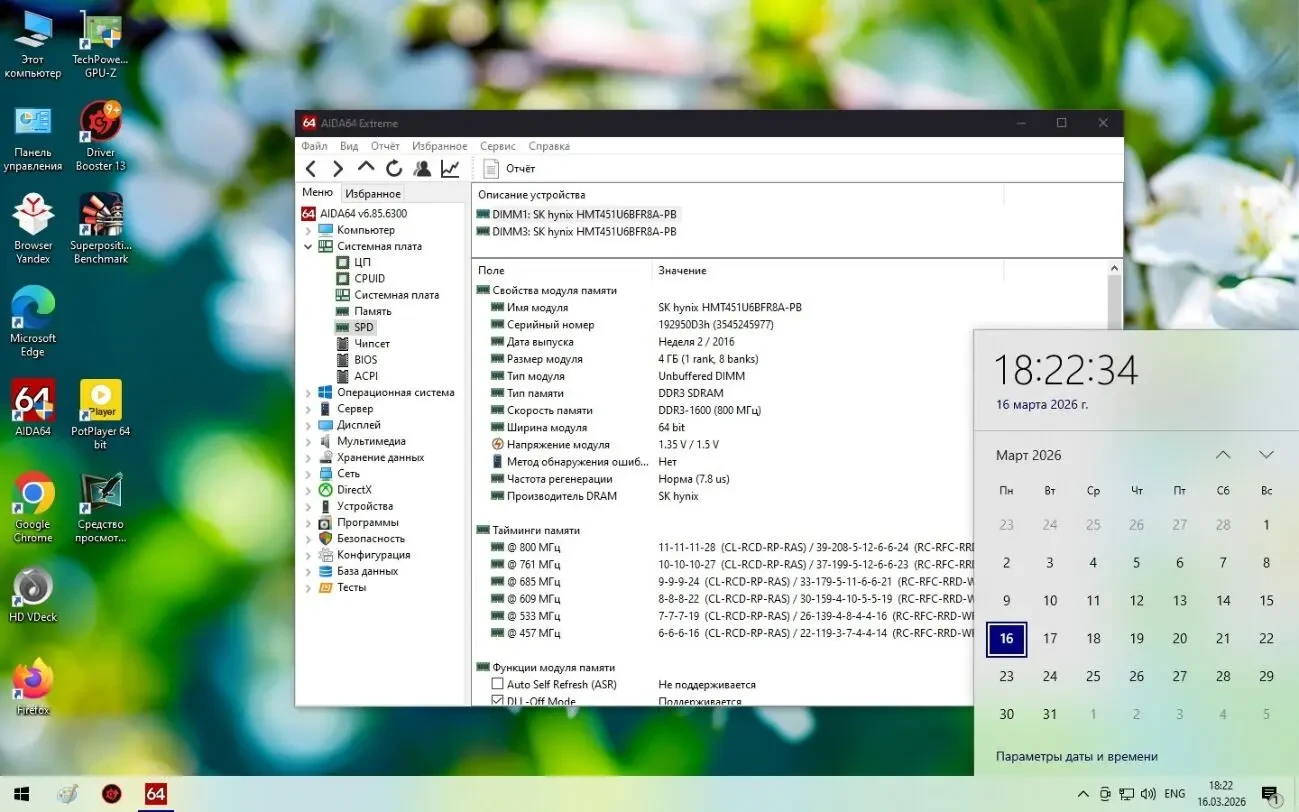This screenshot has height=812, width=1299.
Task: Expand the Дисплей tree node
Action: click(x=309, y=424)
